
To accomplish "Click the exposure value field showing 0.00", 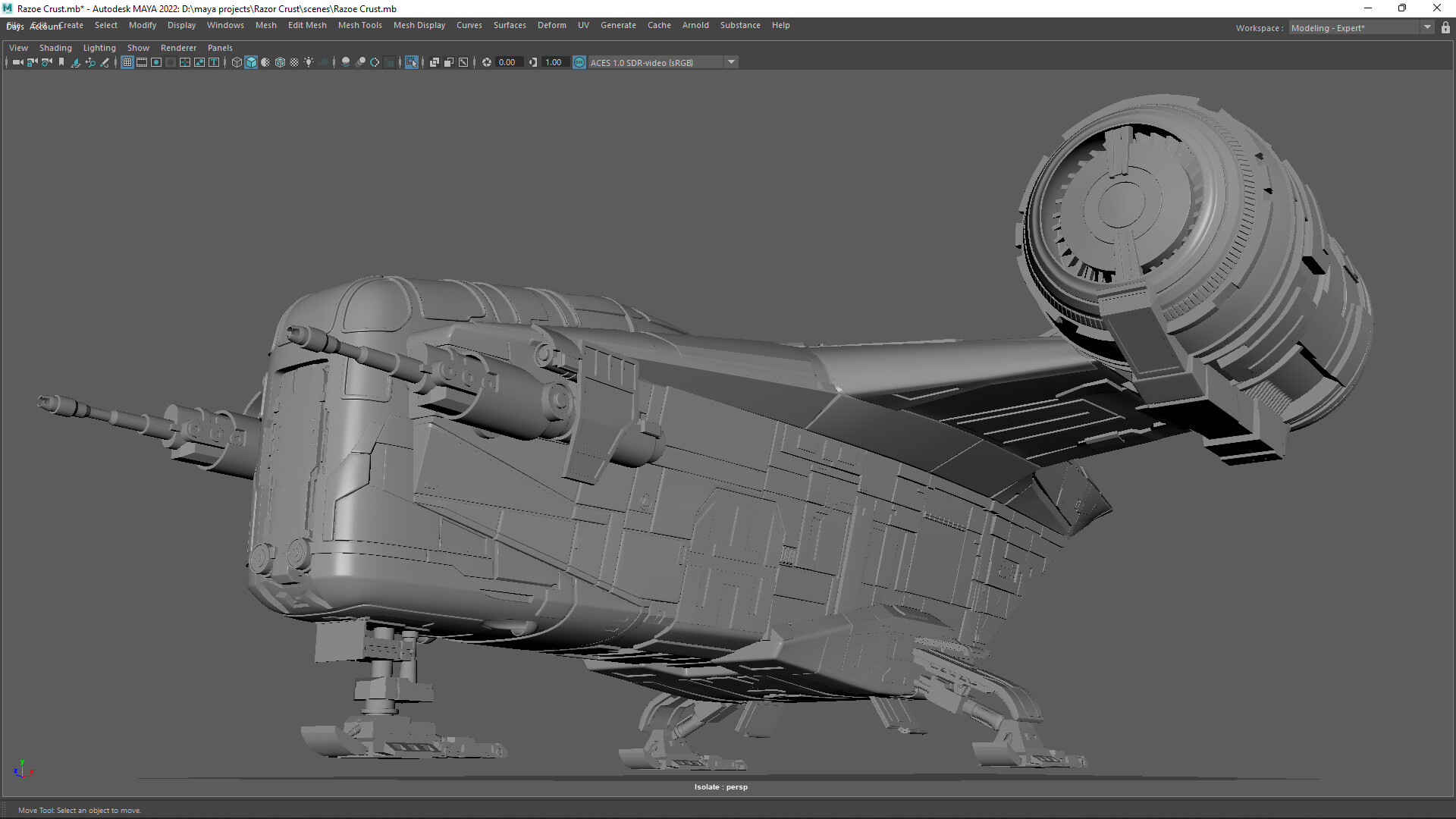I will [x=507, y=62].
